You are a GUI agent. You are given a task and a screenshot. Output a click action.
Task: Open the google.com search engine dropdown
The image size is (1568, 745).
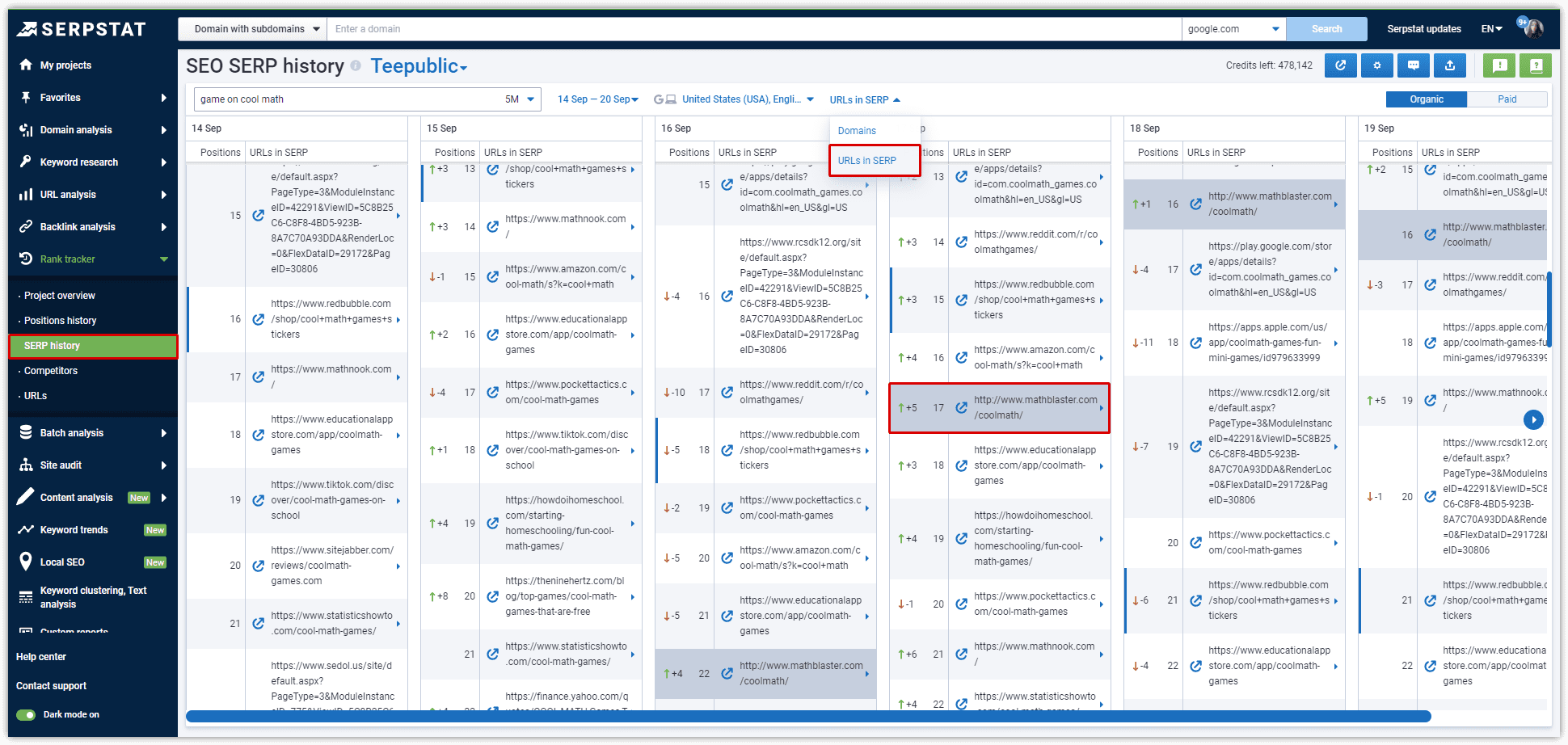[1233, 29]
